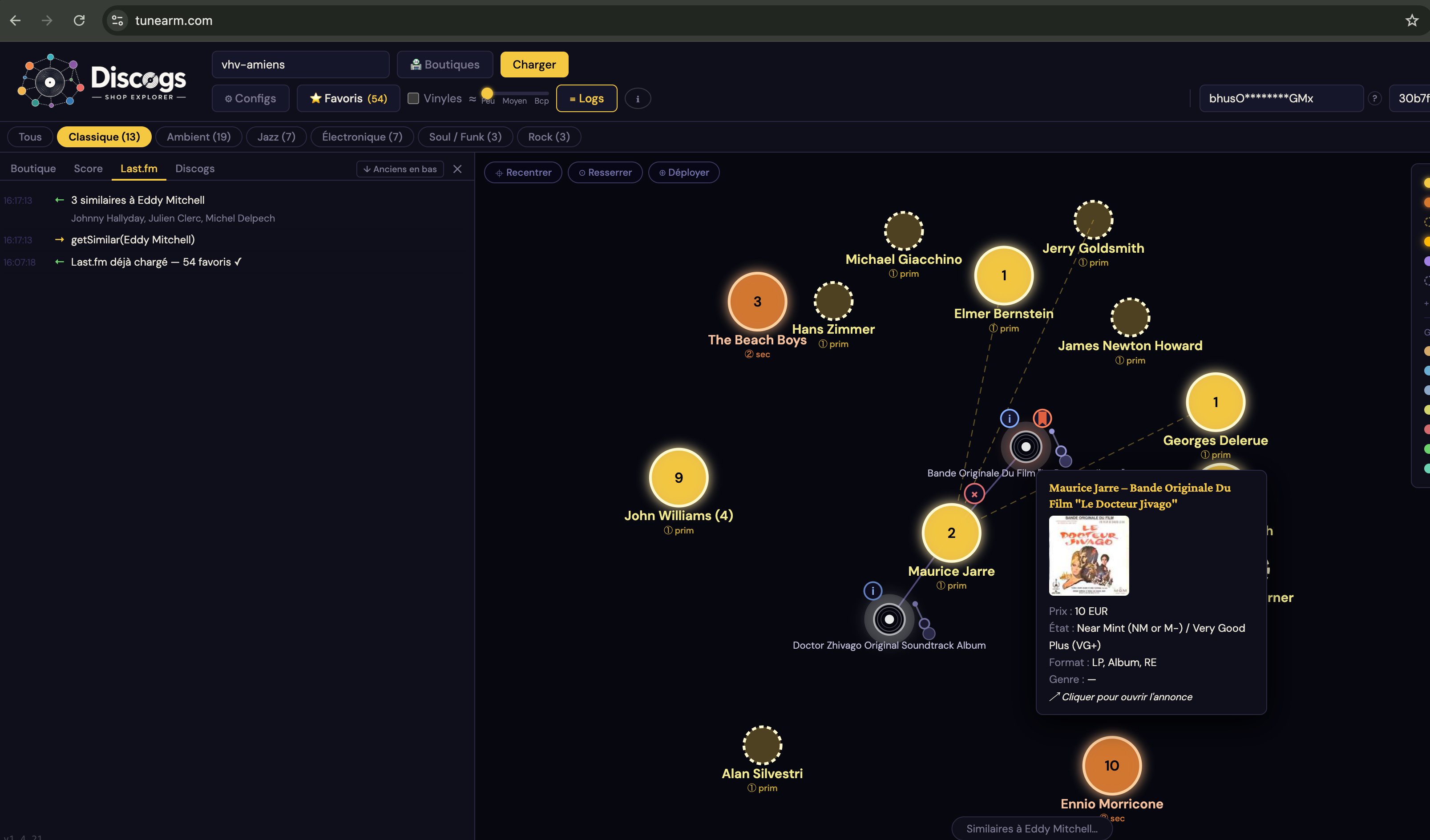Image resolution: width=1430 pixels, height=840 pixels.
Task: Select the Alan Silvestri dashed node
Action: coord(762,745)
